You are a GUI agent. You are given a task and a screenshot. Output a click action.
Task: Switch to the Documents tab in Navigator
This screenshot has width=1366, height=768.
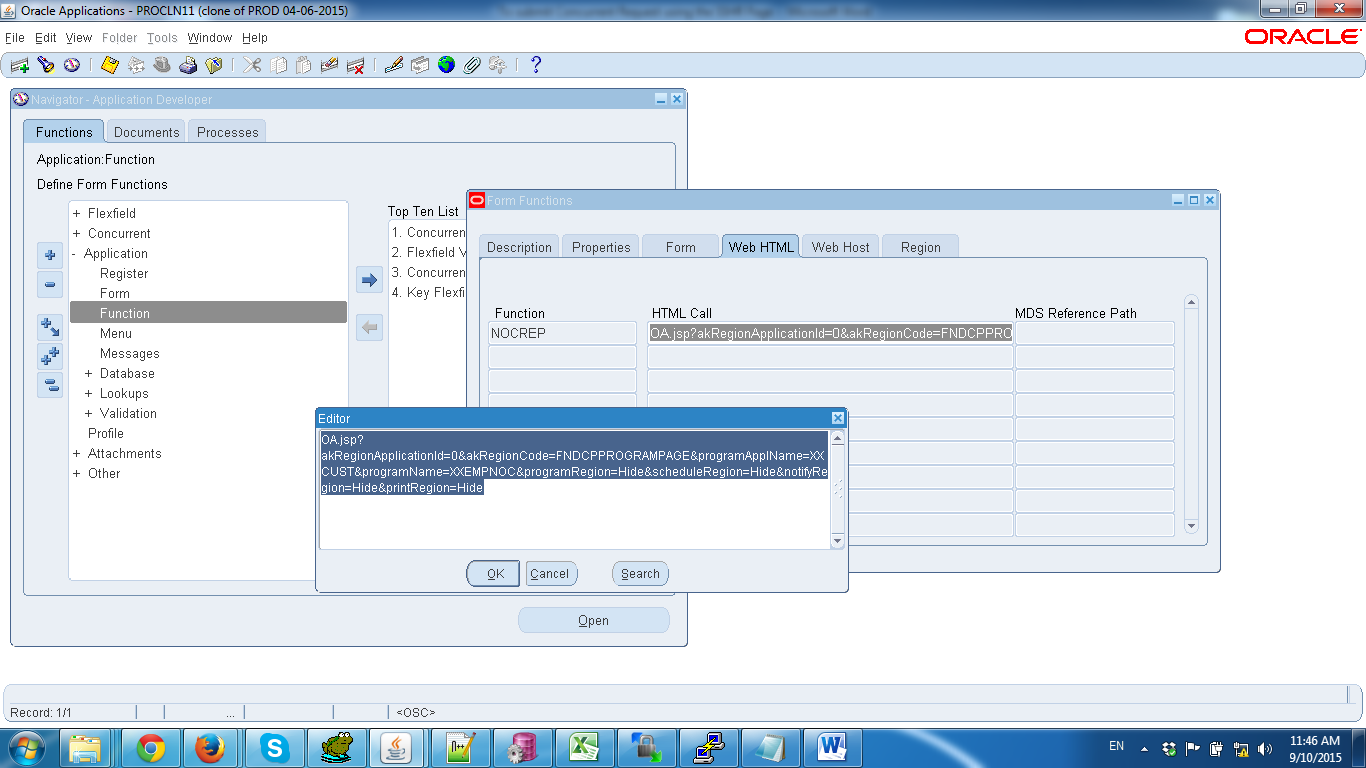147,132
